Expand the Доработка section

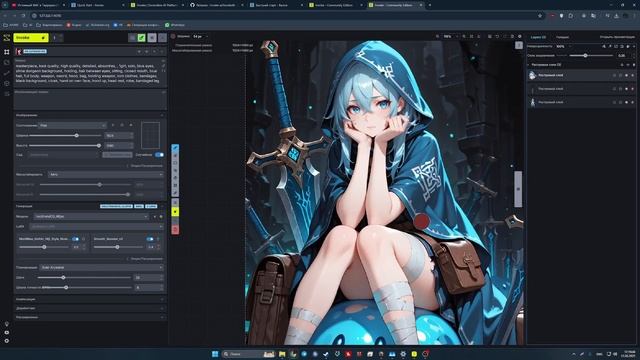click(90, 308)
